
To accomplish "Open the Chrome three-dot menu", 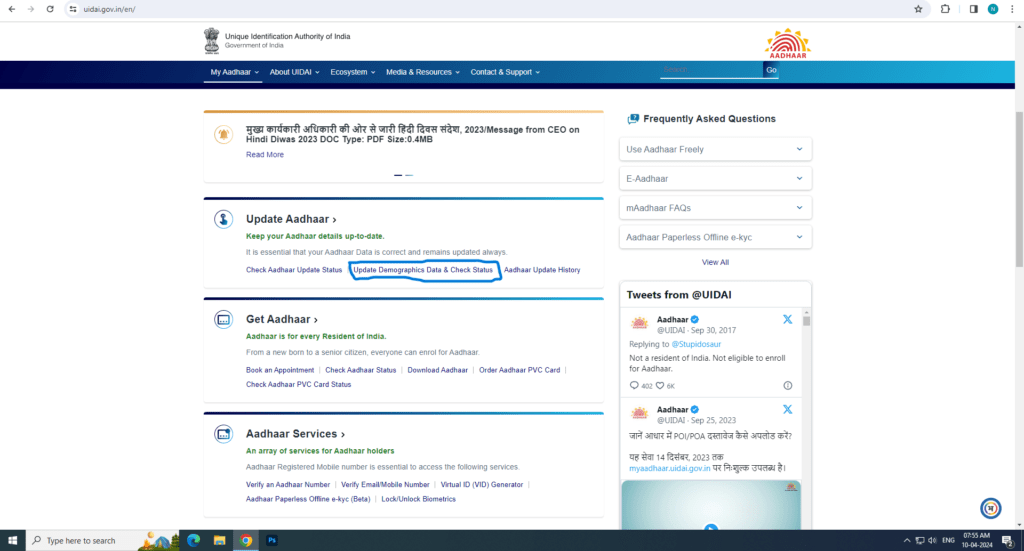I will click(1012, 9).
